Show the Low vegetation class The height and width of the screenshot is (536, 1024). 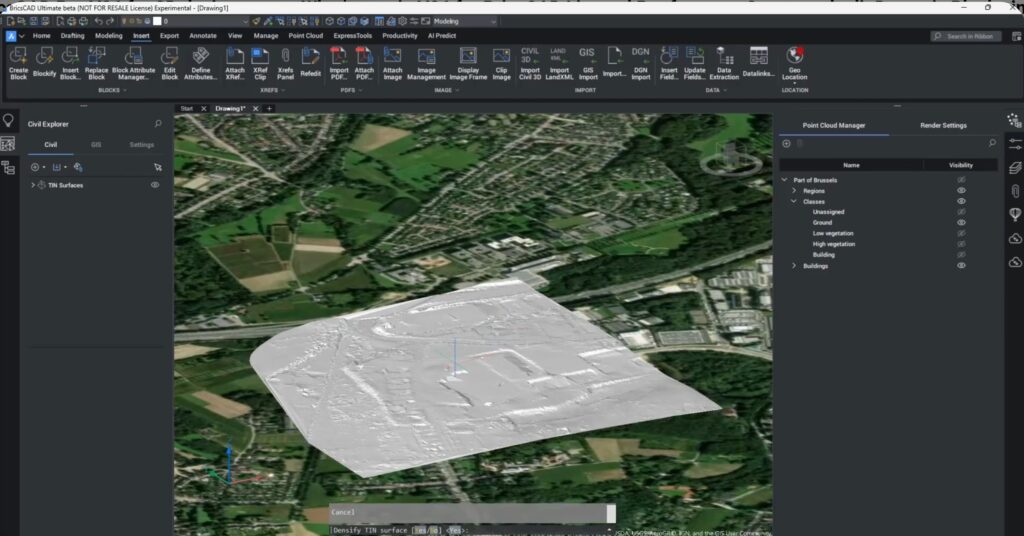pyautogui.click(x=961, y=233)
